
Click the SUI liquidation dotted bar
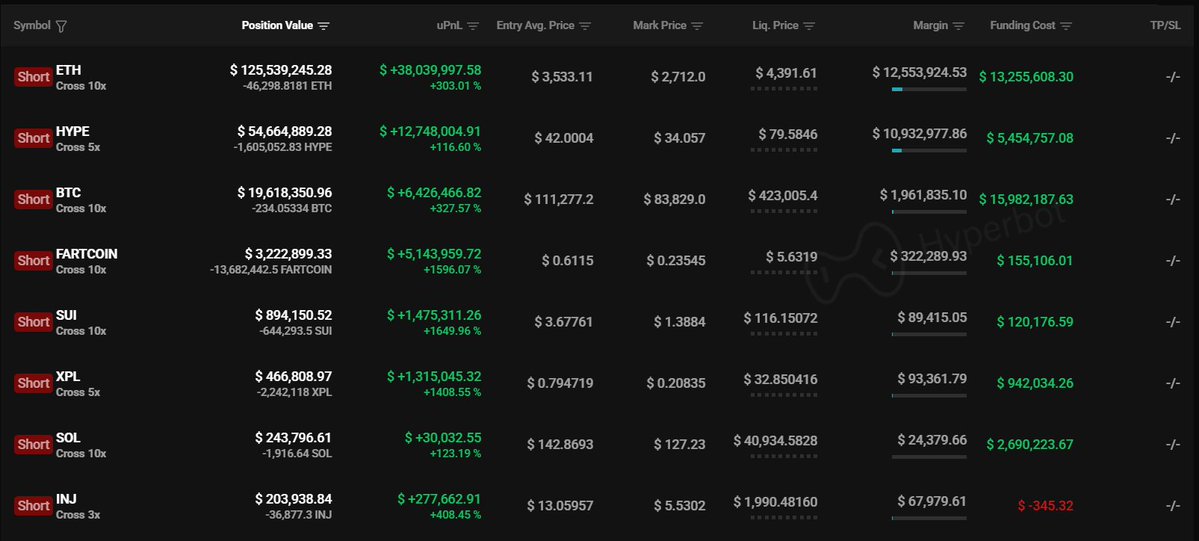[784, 334]
